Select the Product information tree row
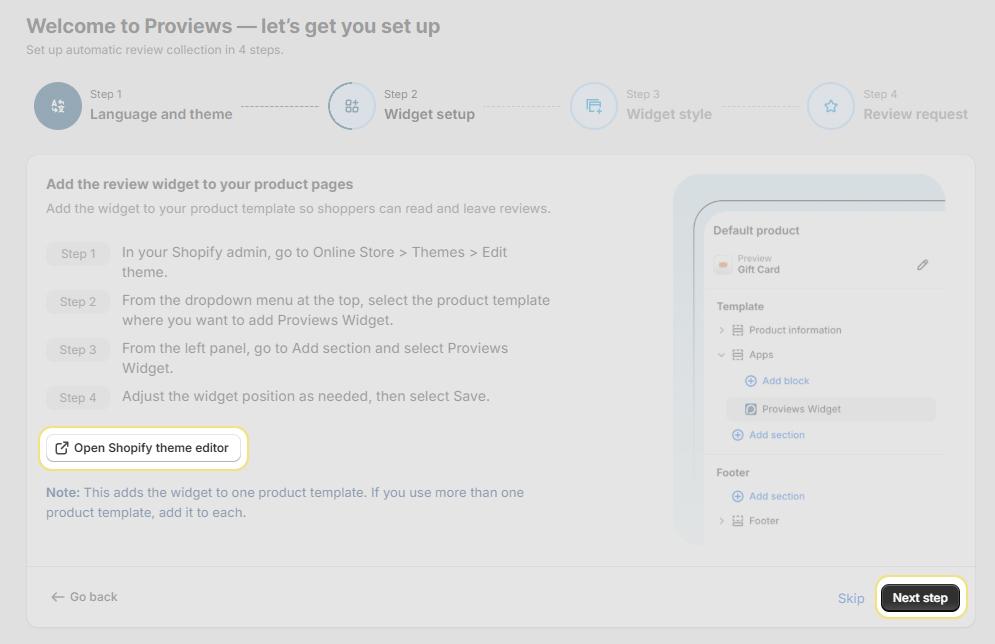The height and width of the screenshot is (644, 995). (795, 330)
